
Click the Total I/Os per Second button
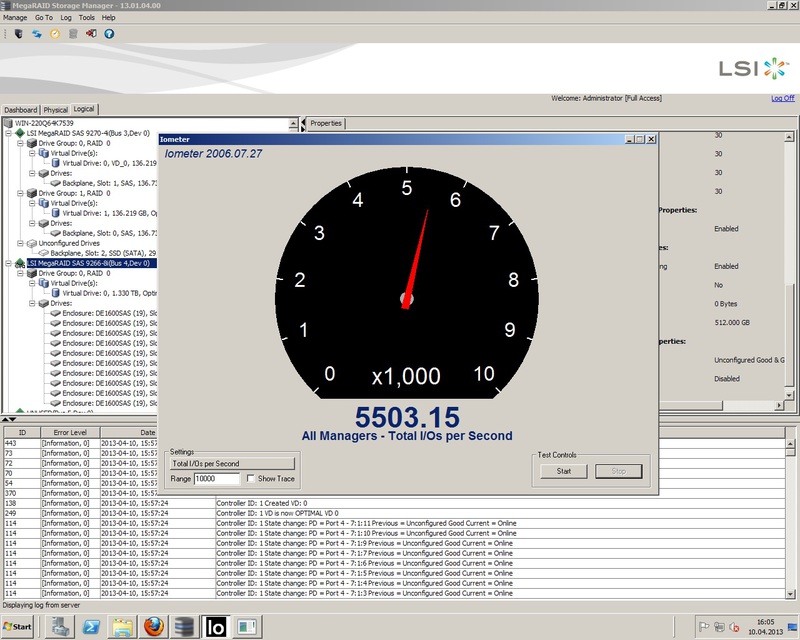tap(232, 464)
